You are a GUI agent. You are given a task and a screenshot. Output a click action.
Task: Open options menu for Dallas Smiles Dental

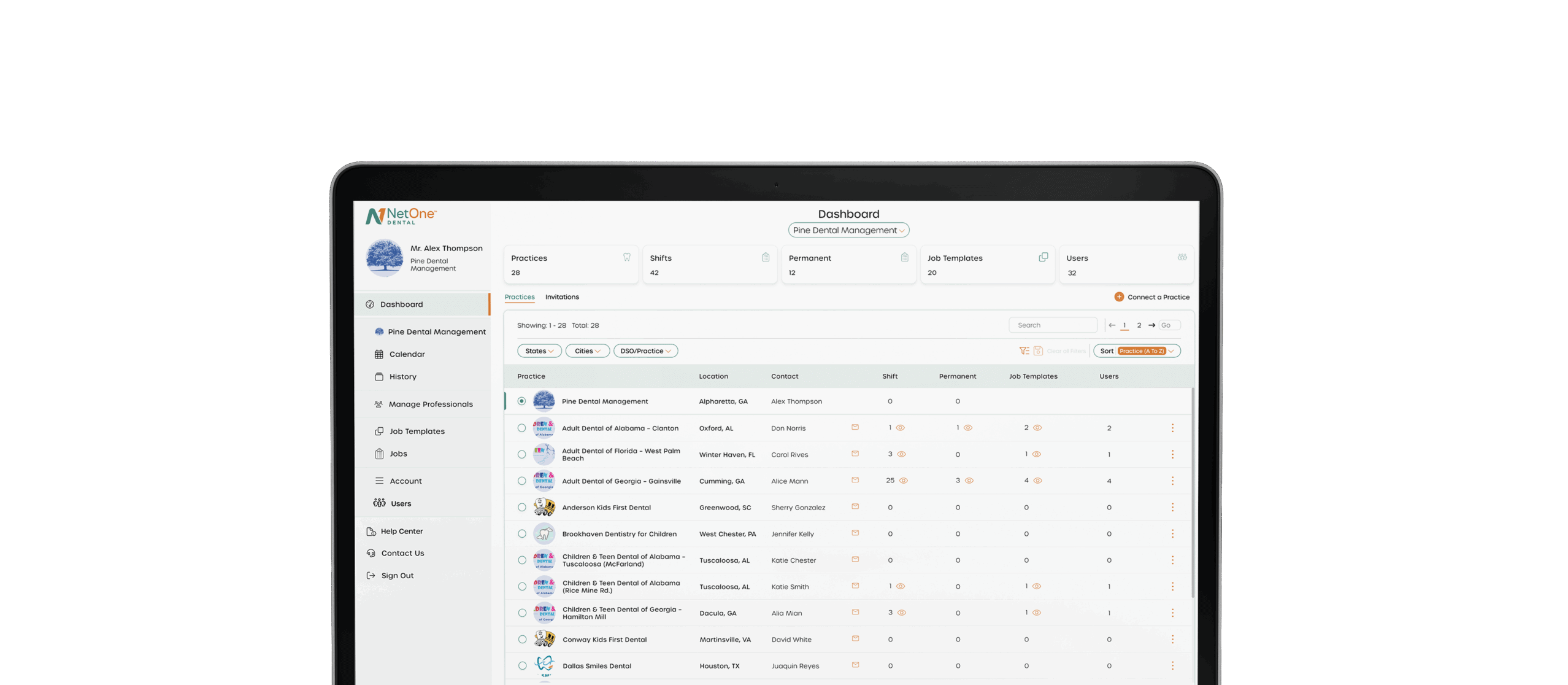[1172, 665]
